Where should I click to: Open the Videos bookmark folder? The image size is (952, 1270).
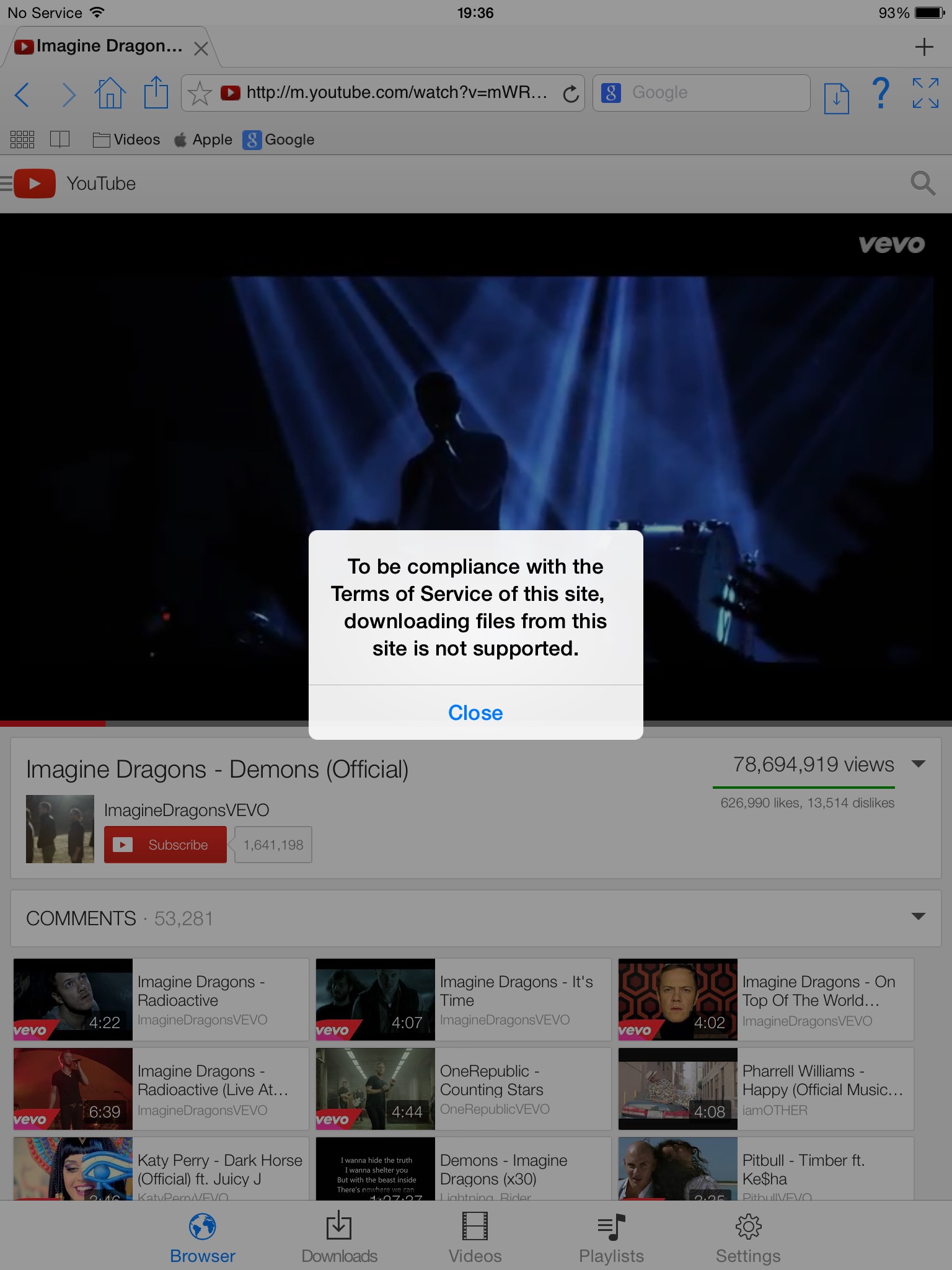pyautogui.click(x=126, y=140)
